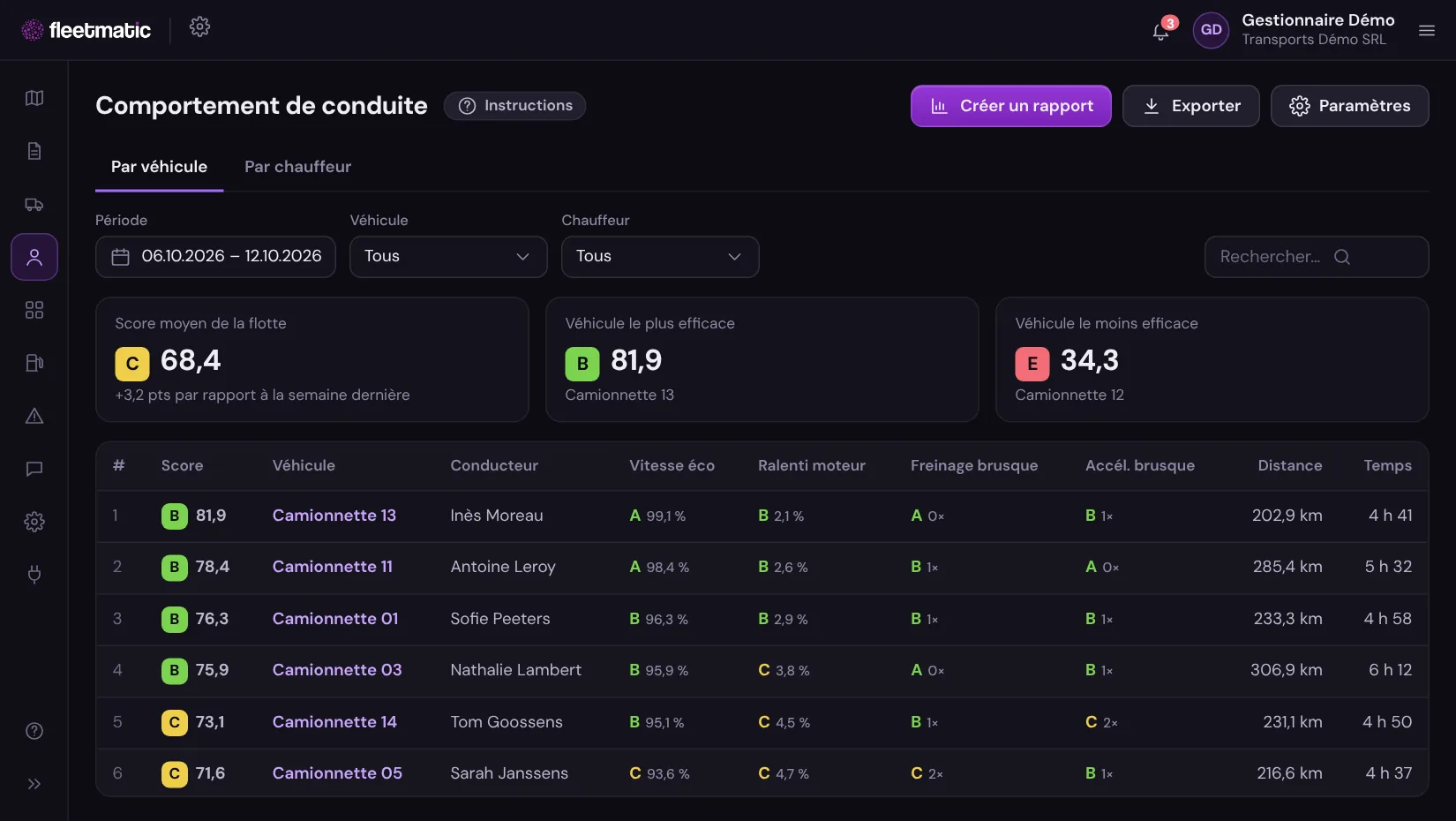Viewport: 1456px width, 821px height.
Task: Open the Camionnette 11 vehicle link
Action: click(x=333, y=567)
